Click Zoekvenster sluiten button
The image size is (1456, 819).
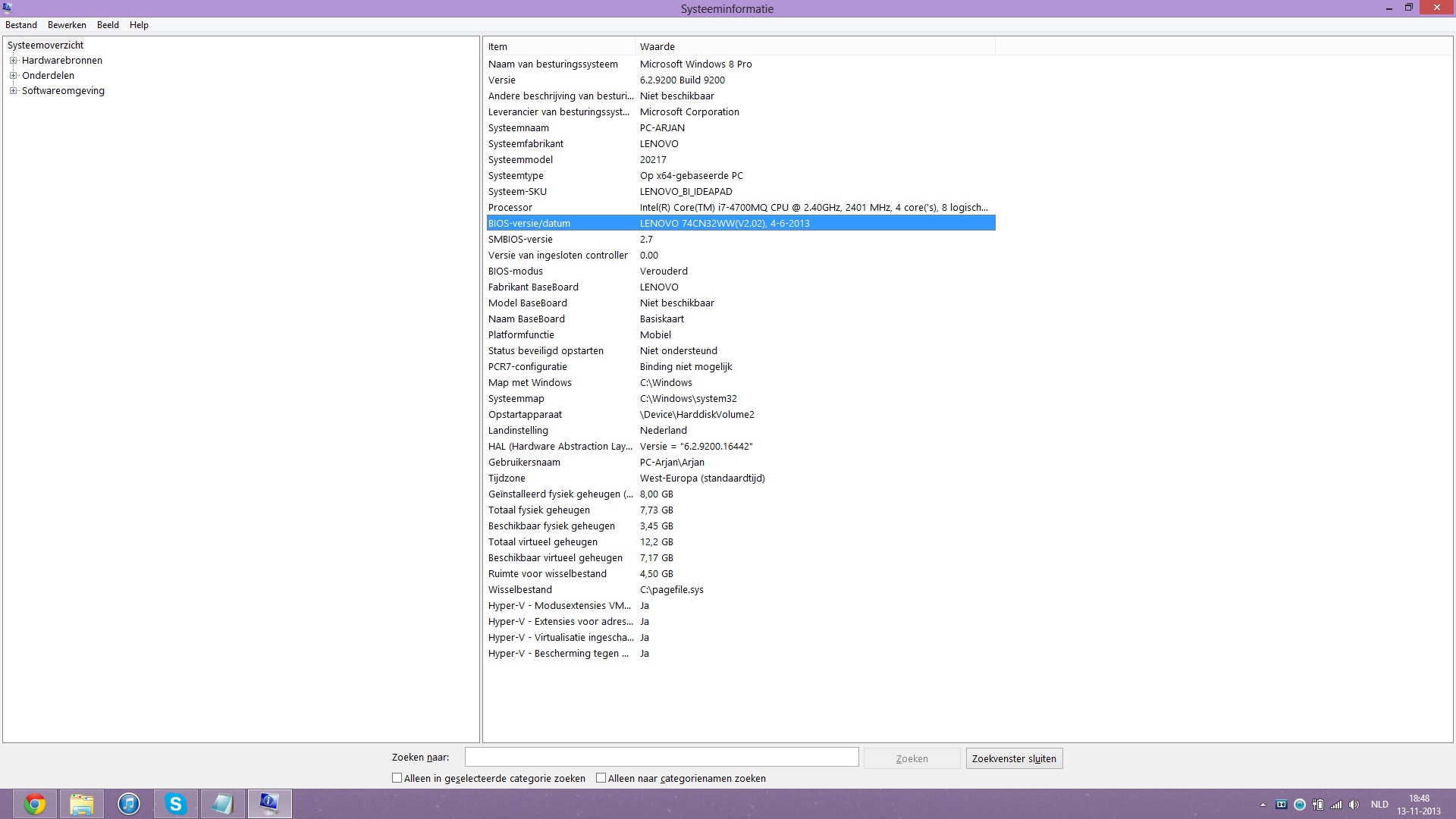[1014, 758]
